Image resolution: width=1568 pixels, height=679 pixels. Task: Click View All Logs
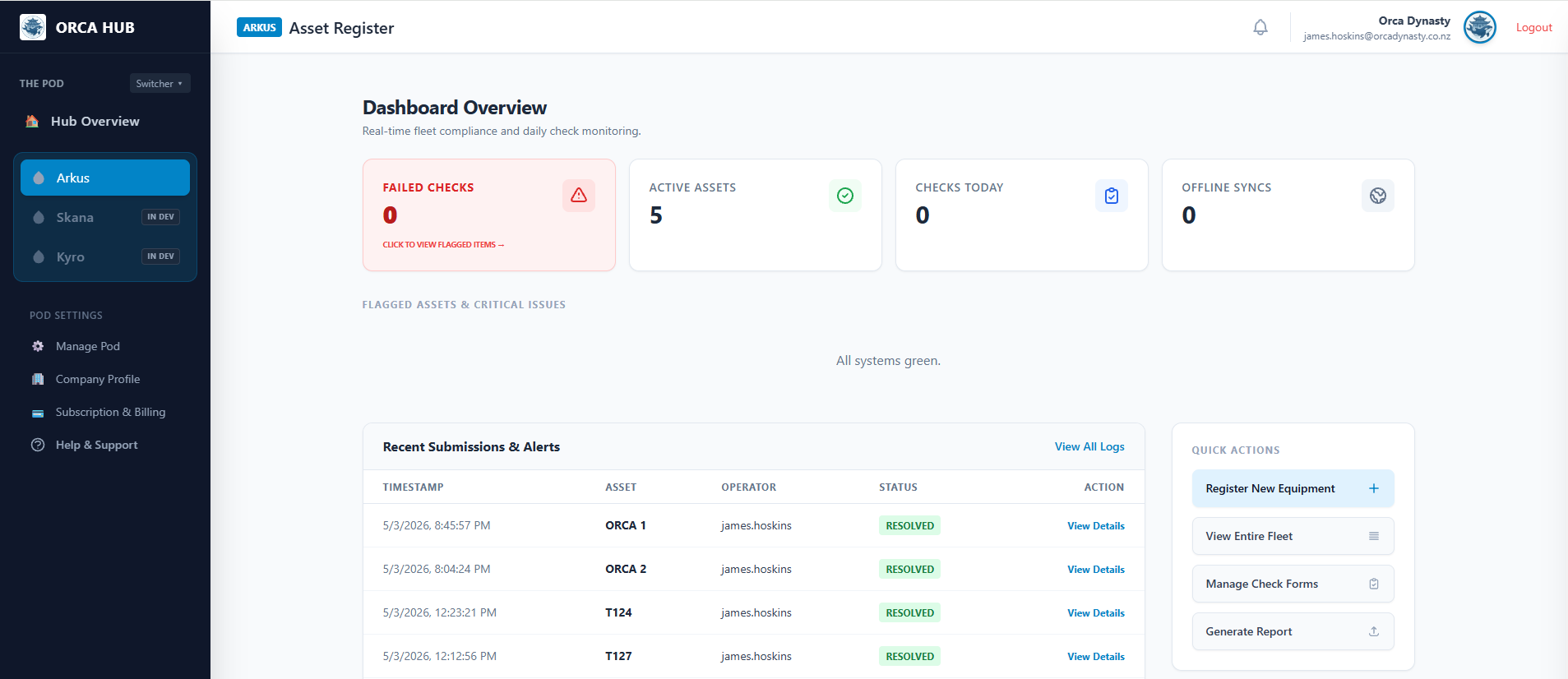point(1089,446)
